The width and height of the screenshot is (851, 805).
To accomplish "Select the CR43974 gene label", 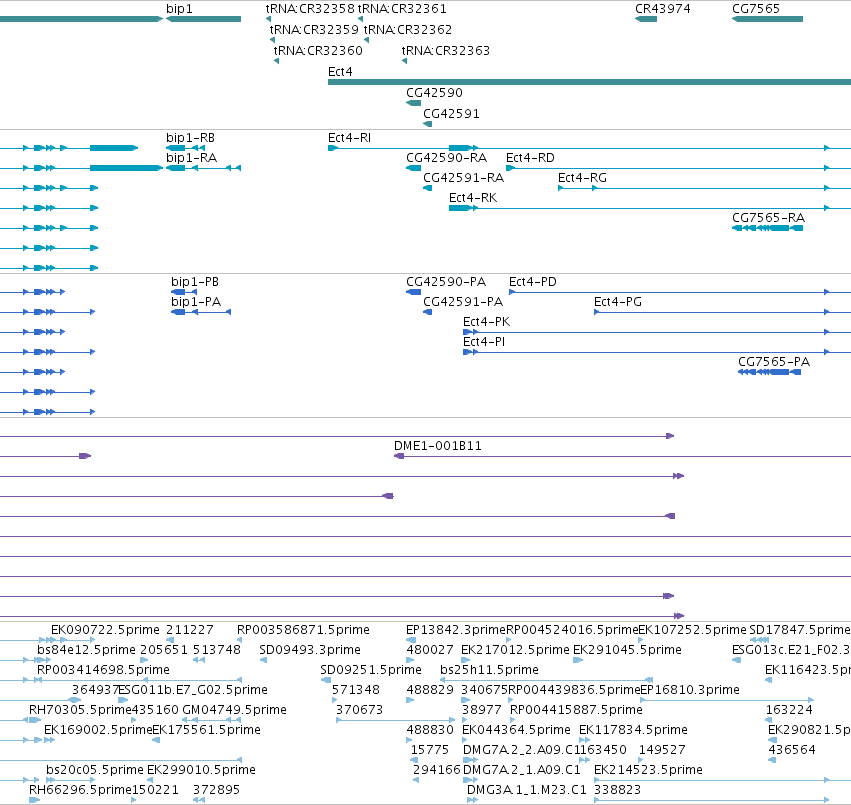I will click(x=663, y=9).
